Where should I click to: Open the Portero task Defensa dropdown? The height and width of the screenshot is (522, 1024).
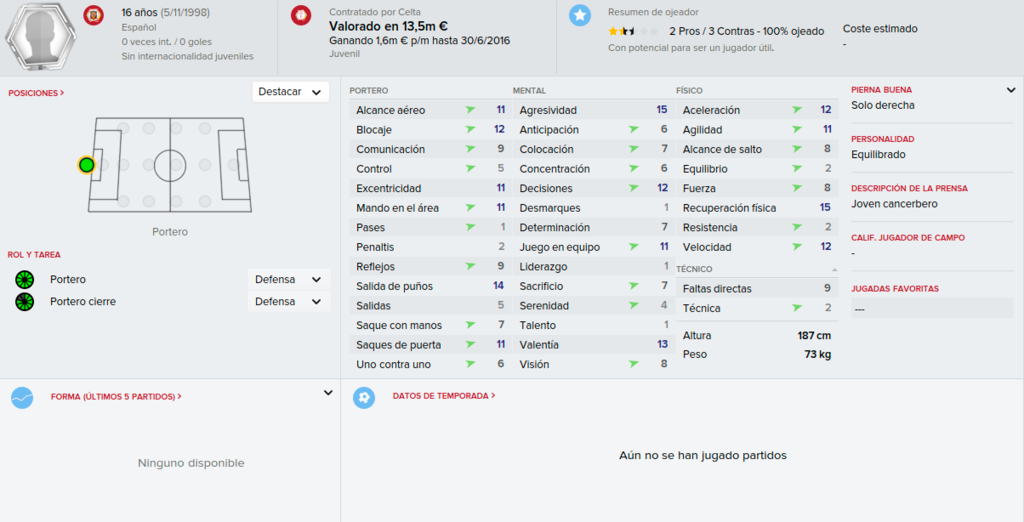pos(289,280)
